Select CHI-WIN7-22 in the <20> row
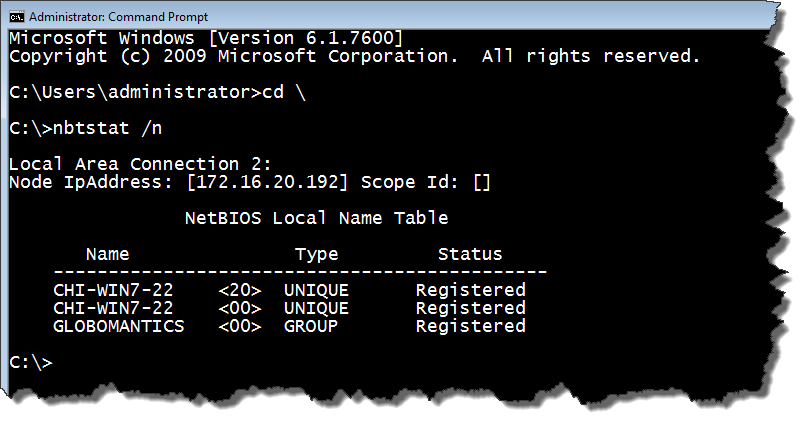 point(113,290)
